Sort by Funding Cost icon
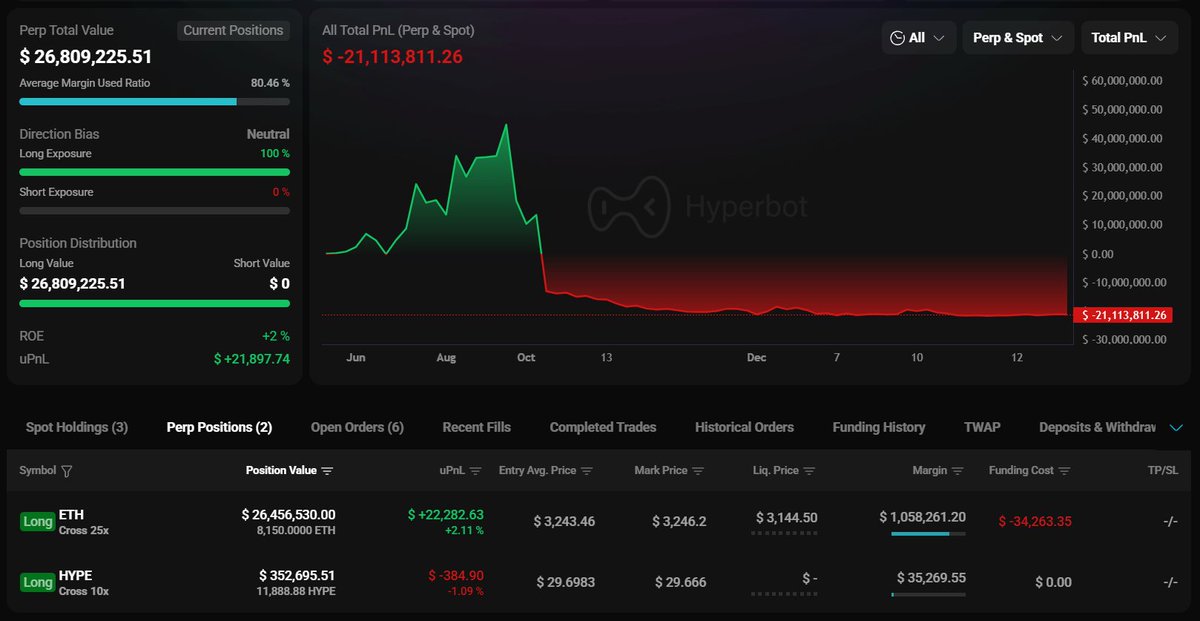The width and height of the screenshot is (1200, 621). 1064,471
